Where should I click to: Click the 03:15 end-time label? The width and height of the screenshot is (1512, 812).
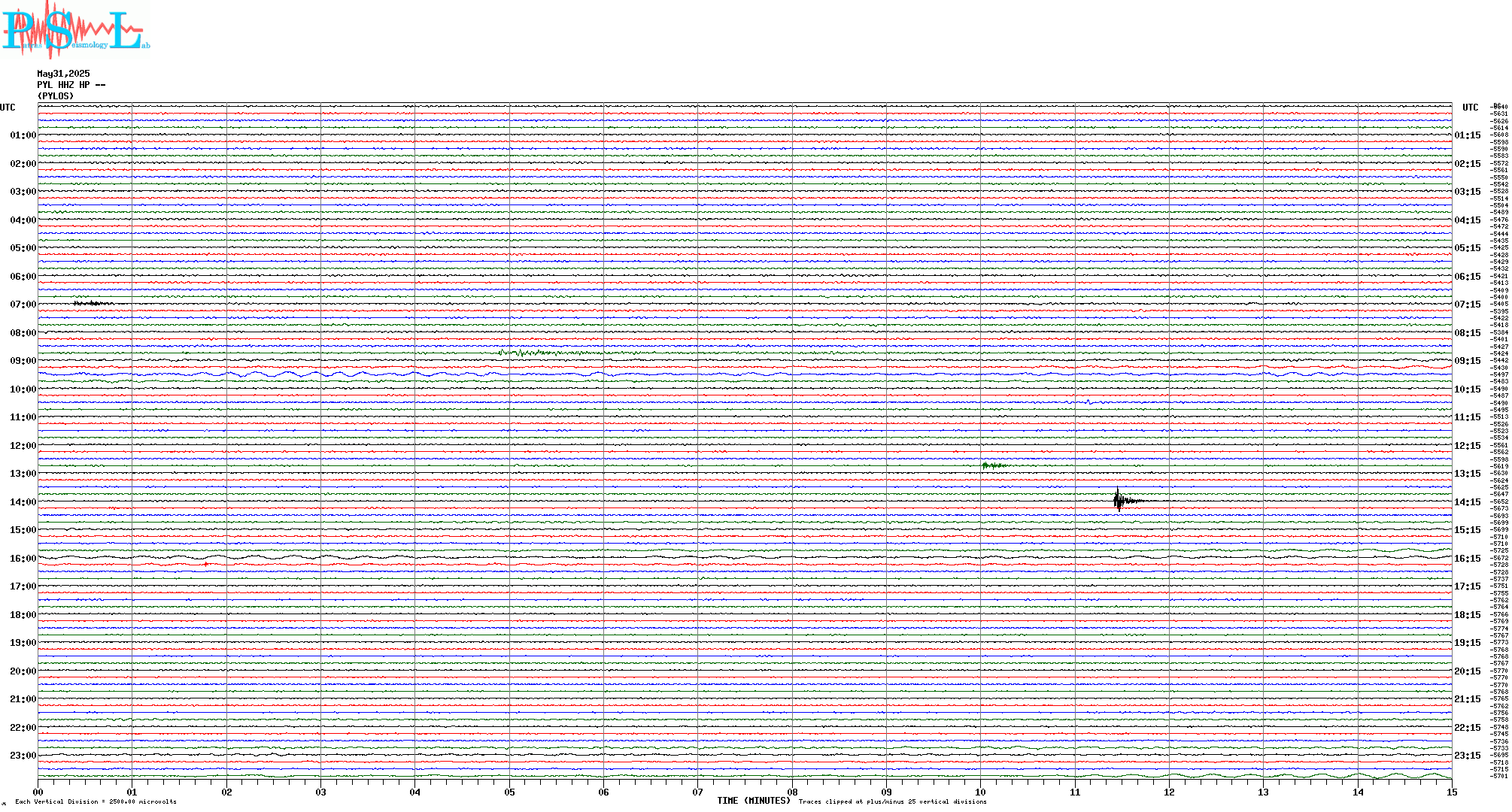(1468, 192)
